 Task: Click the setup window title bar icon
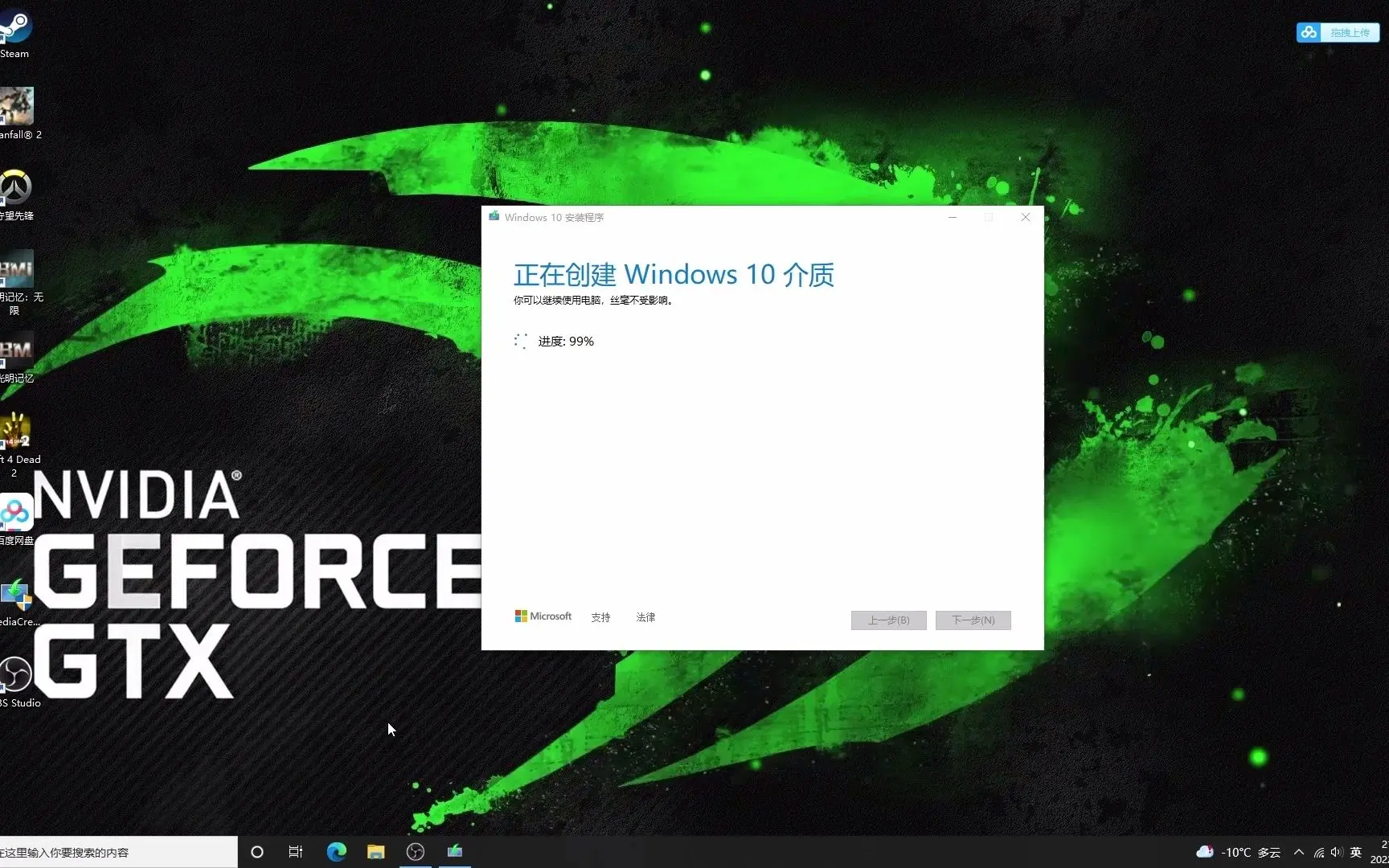[494, 216]
